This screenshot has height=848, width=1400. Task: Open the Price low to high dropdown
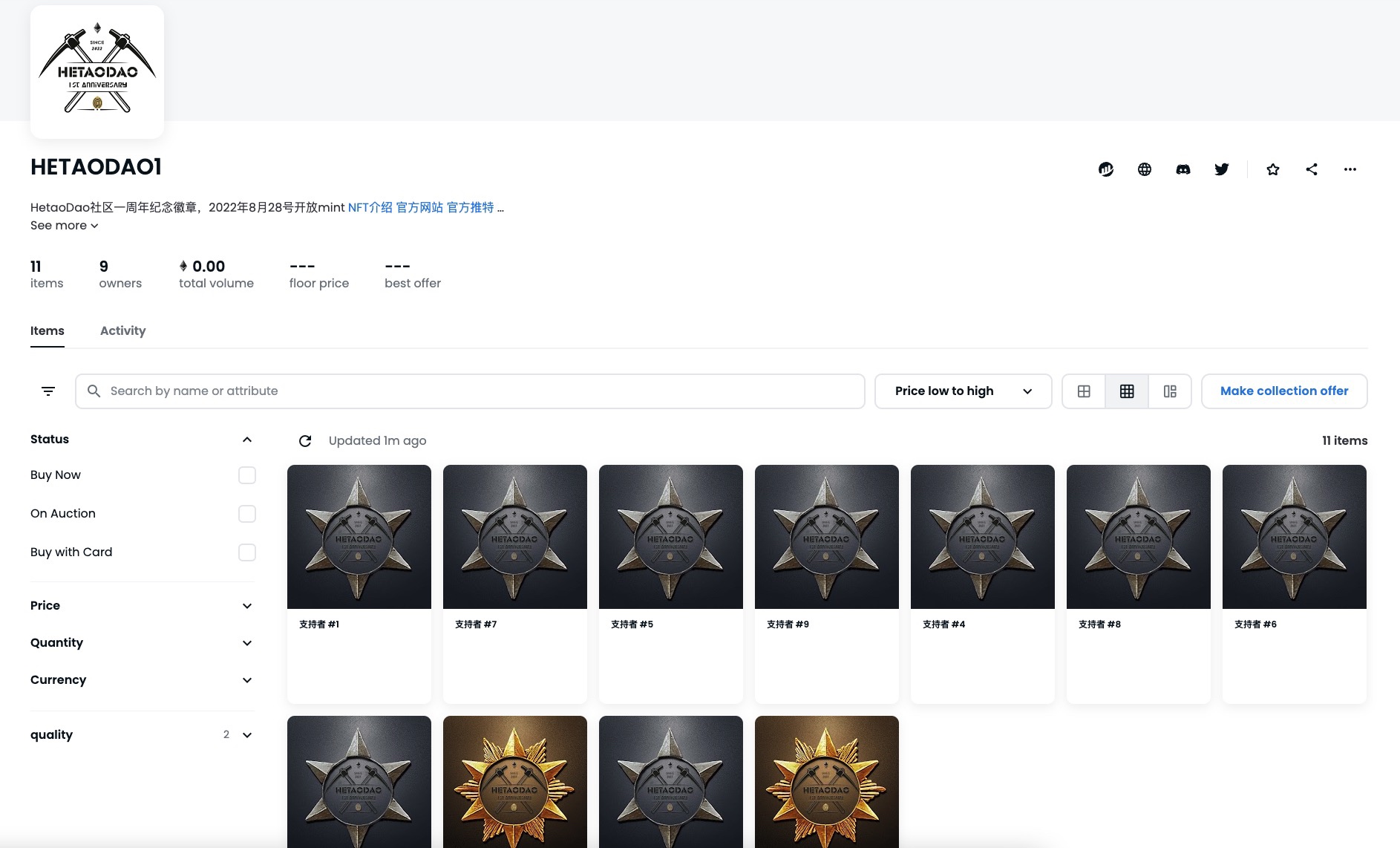pyautogui.click(x=963, y=391)
